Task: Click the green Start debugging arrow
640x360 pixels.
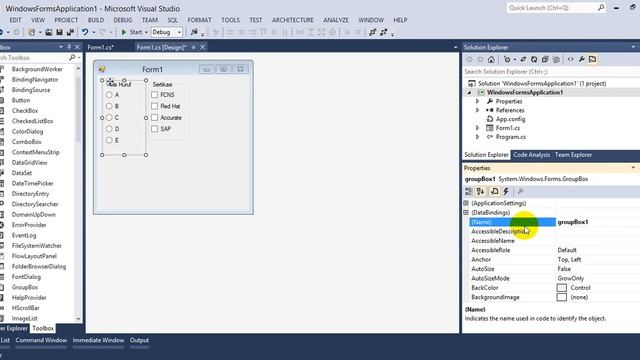Action: click(124, 32)
